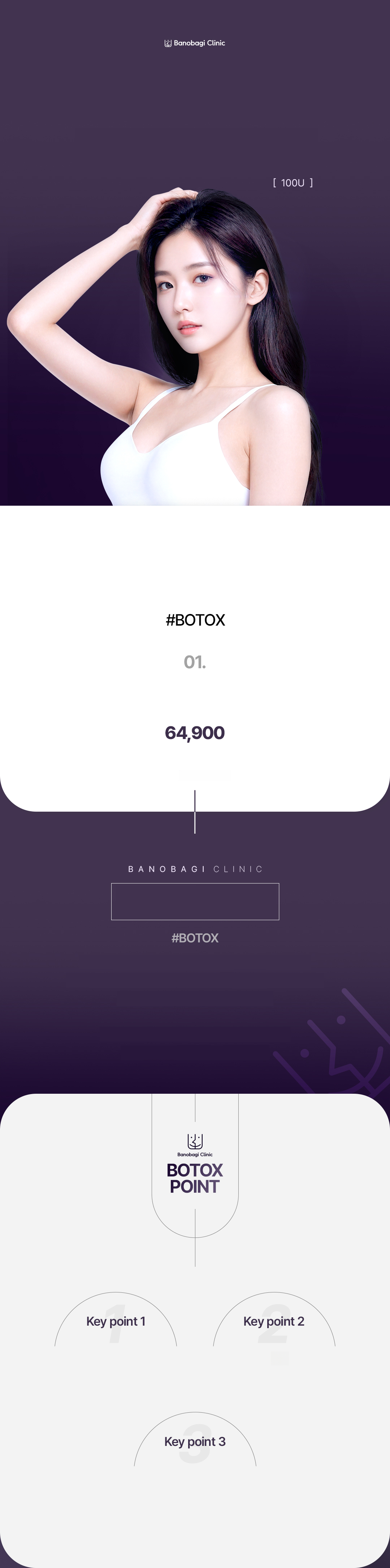Click the gray 01. number
Image resolution: width=390 pixels, height=1568 pixels.
[x=195, y=662]
